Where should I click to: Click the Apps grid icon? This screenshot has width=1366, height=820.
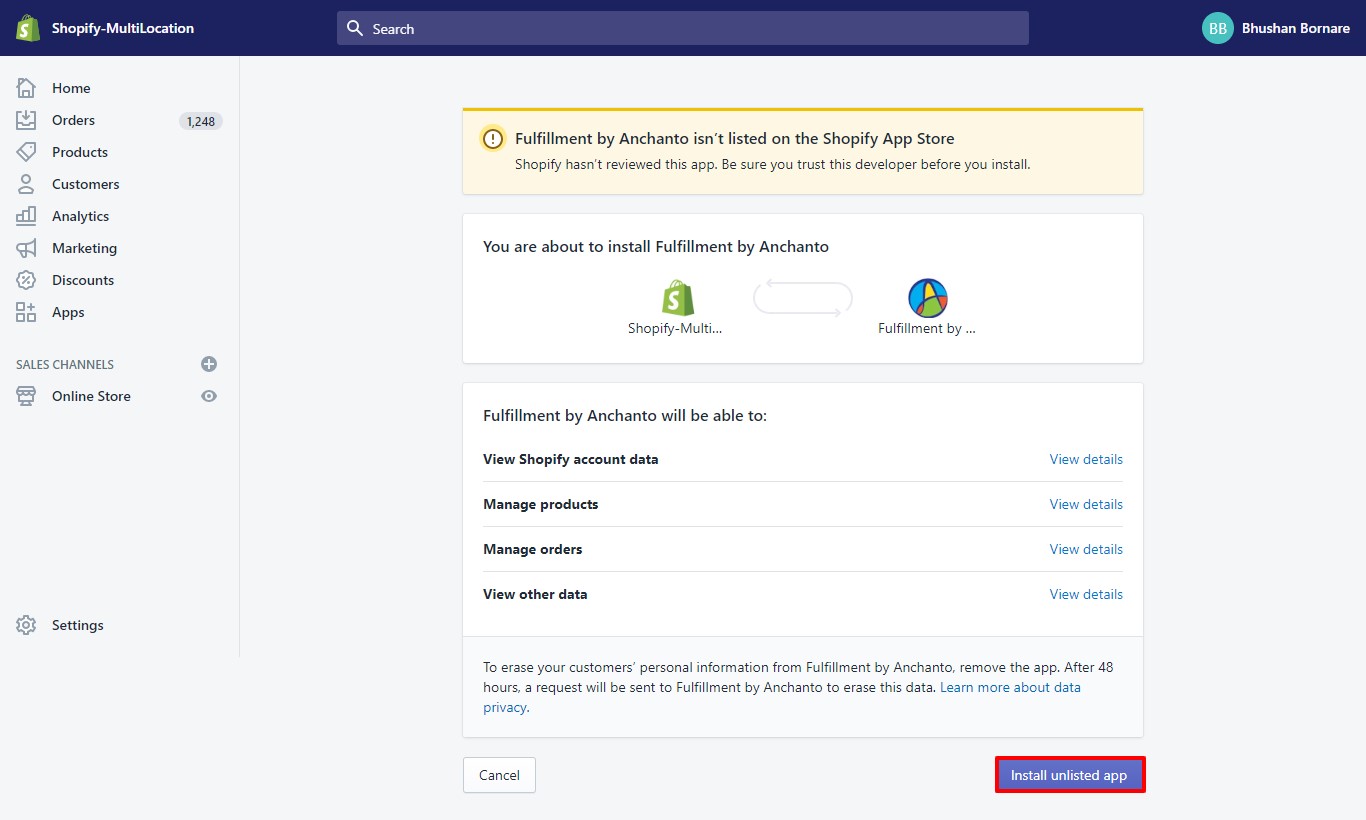coord(26,312)
